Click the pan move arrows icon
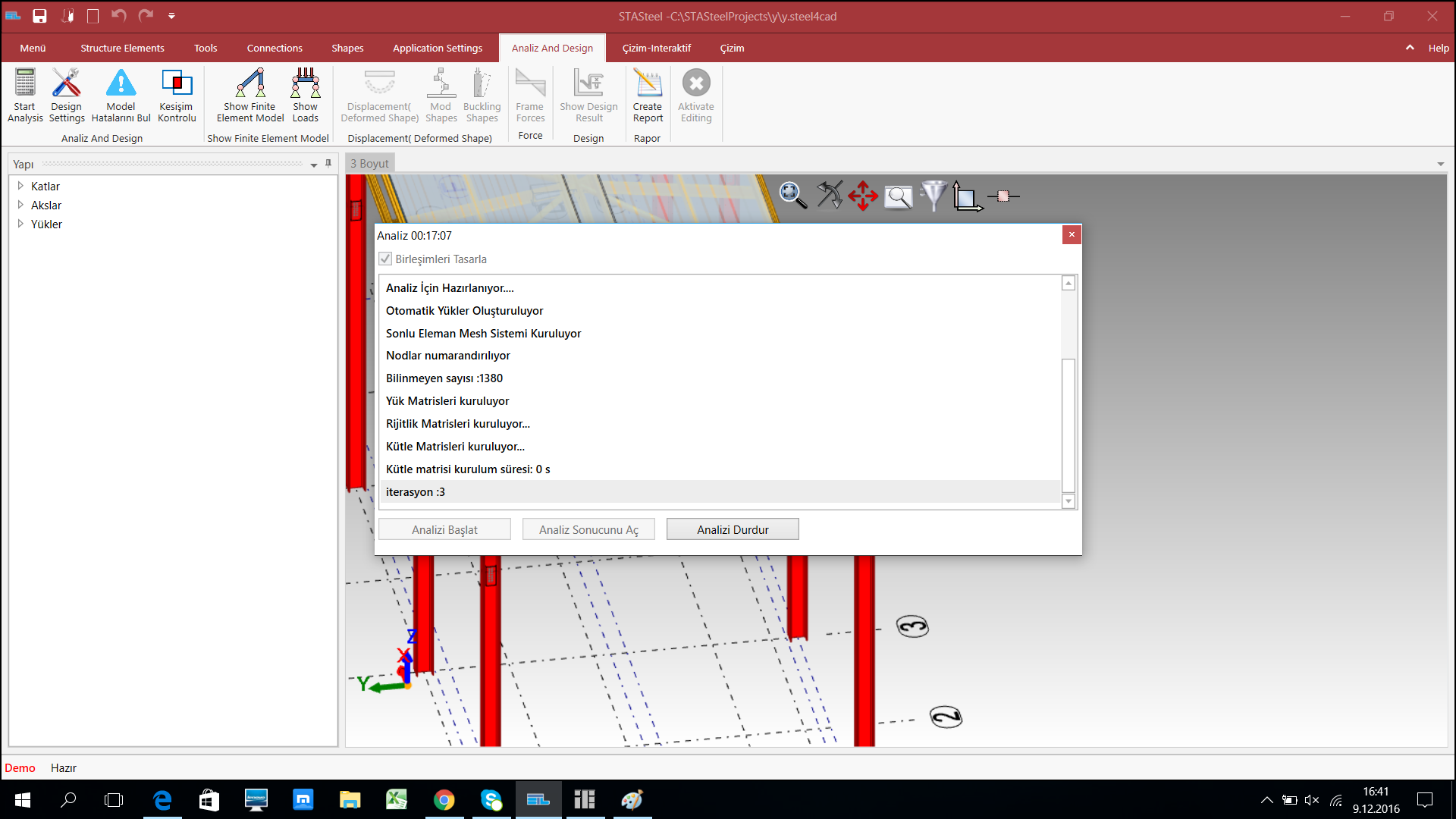The height and width of the screenshot is (819, 1456). [863, 196]
